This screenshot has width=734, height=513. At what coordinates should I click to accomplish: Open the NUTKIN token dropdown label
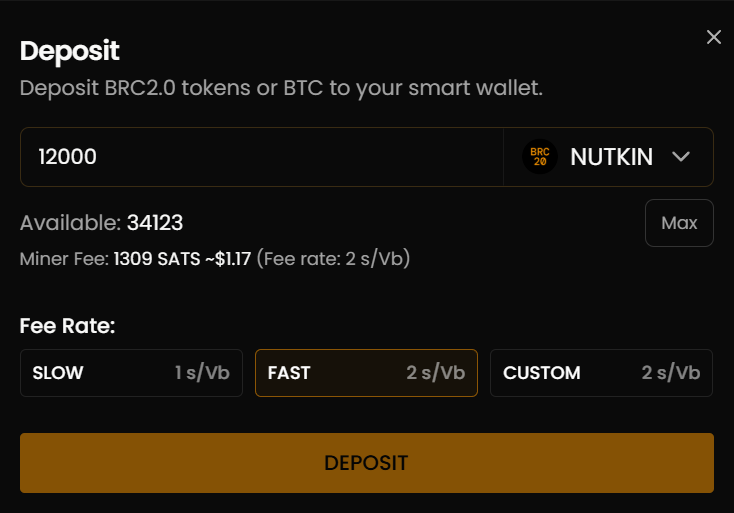[x=611, y=157]
